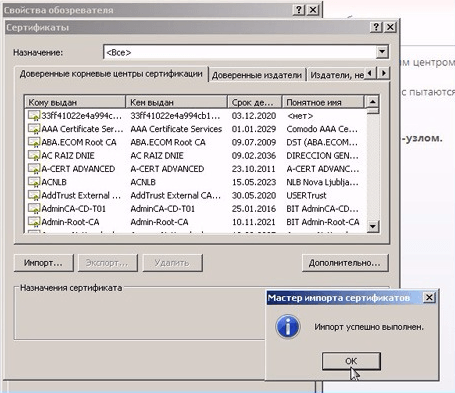This screenshot has height=393, width=455.
Task: Click the BIT Admin-Root-CA friendly name
Action: [x=323, y=222]
